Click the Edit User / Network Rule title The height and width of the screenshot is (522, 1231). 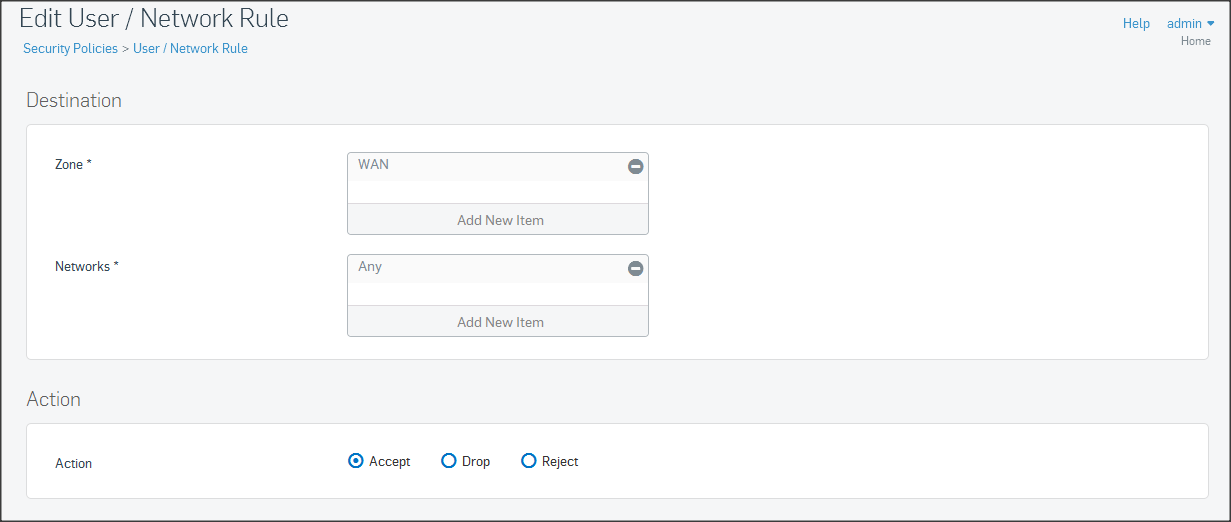154,18
